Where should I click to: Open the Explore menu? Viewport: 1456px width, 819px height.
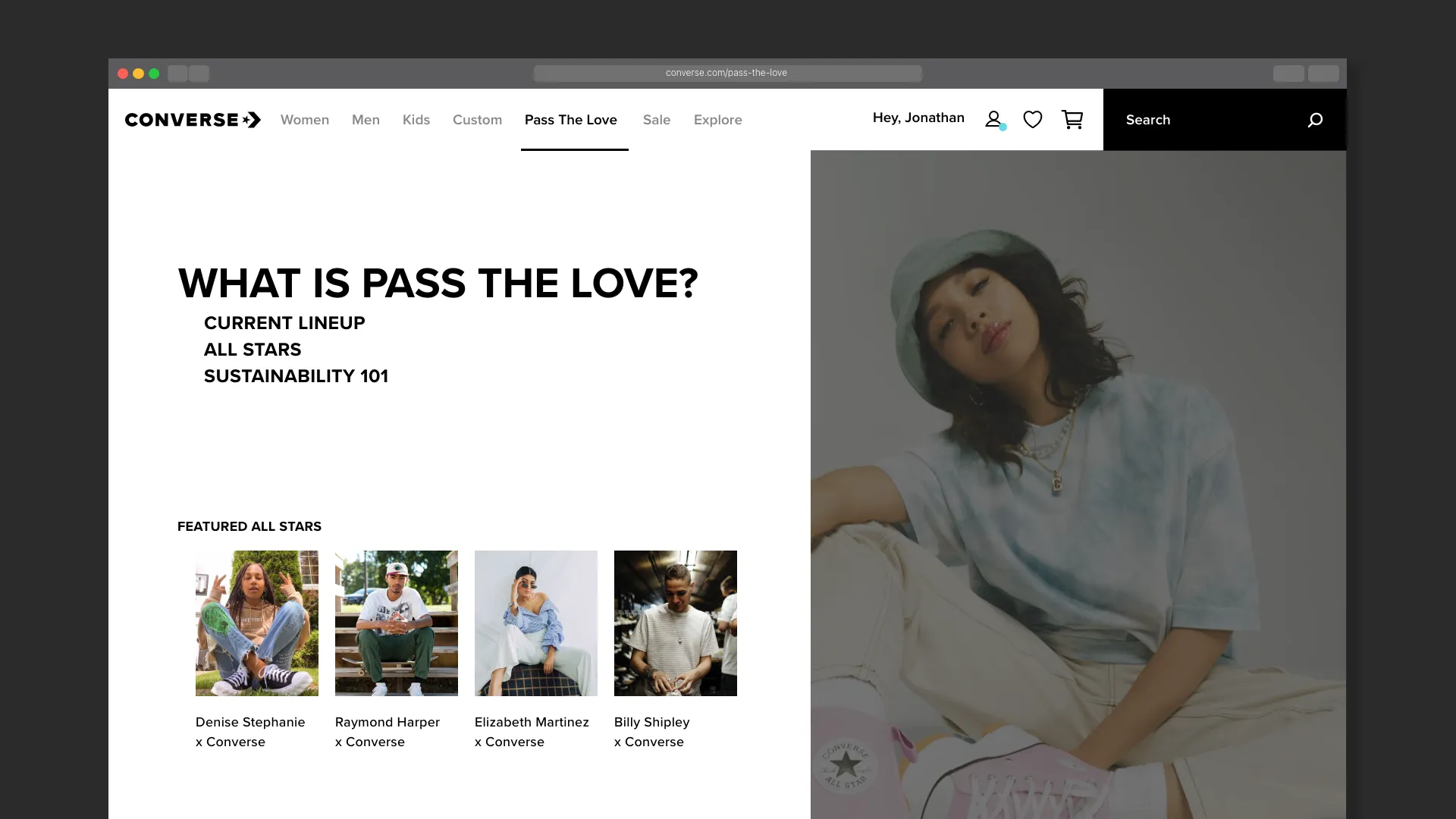(718, 120)
